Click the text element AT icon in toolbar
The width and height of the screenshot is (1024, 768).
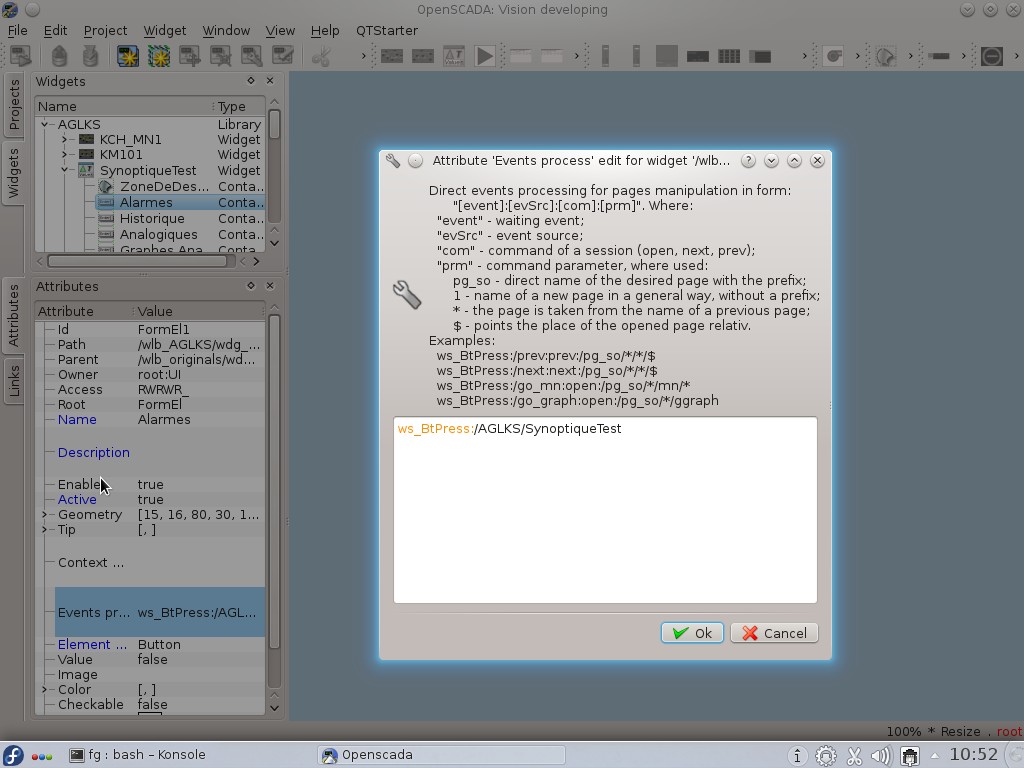point(453,56)
